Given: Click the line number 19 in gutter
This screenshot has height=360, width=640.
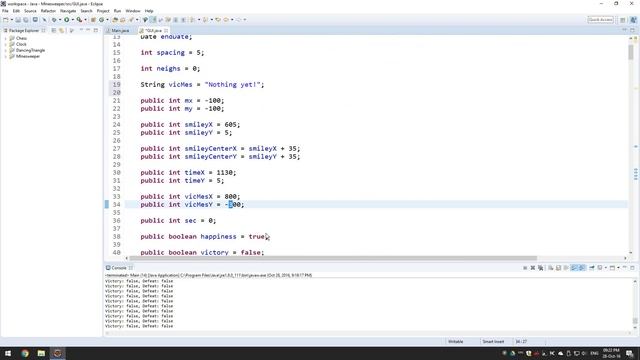Looking at the screenshot, I should pyautogui.click(x=116, y=84).
